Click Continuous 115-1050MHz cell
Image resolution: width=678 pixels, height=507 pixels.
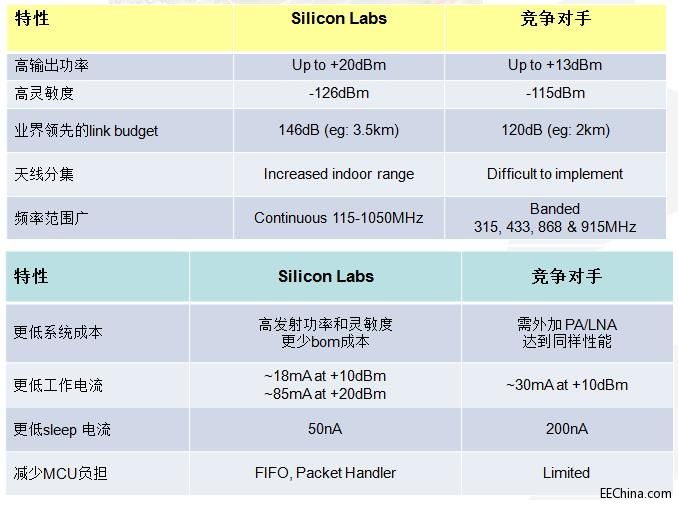click(339, 218)
